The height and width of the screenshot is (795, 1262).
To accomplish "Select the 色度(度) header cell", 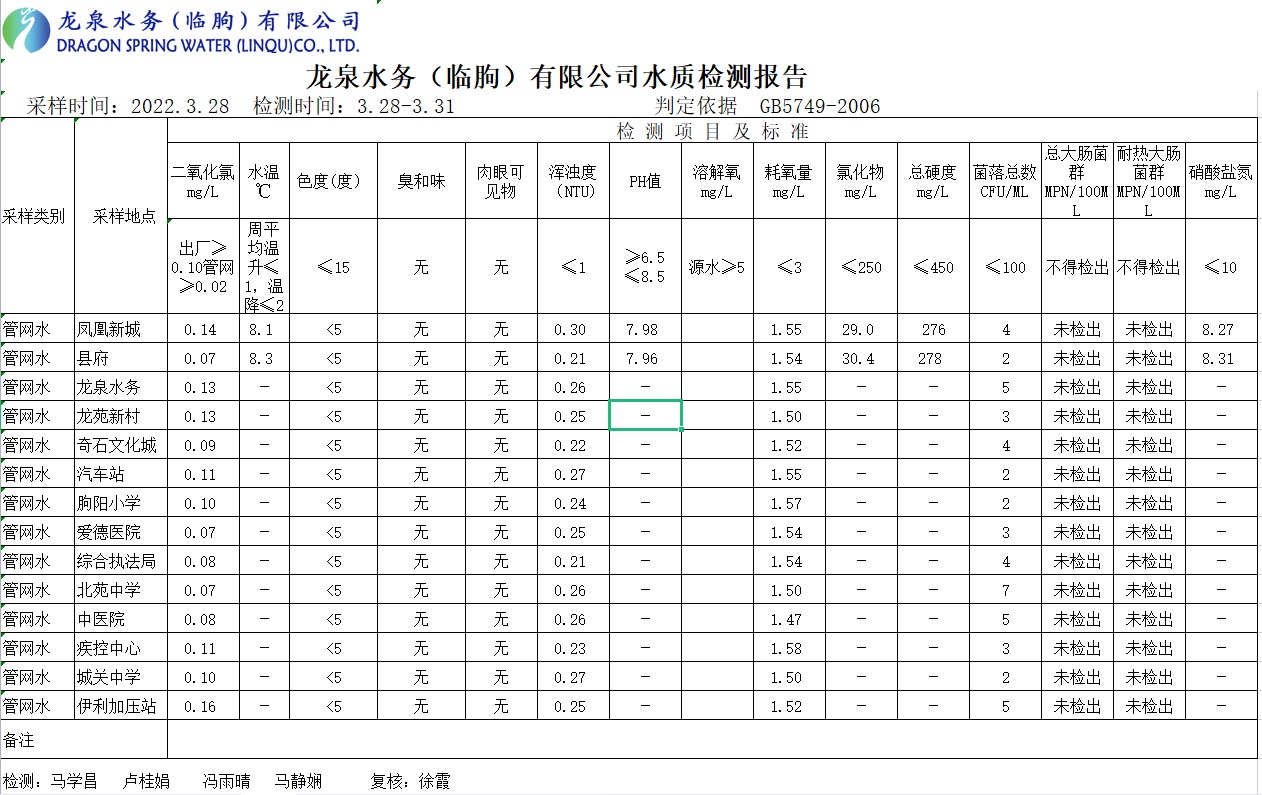I will point(333,181).
